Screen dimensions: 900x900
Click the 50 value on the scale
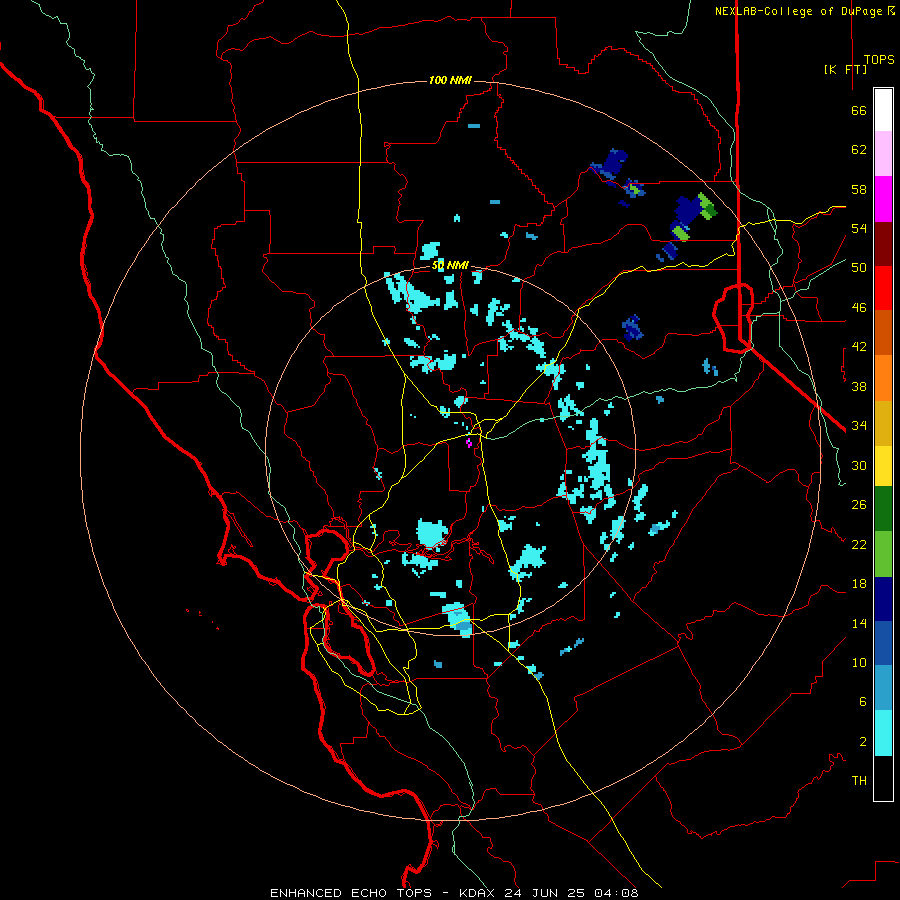click(x=859, y=268)
